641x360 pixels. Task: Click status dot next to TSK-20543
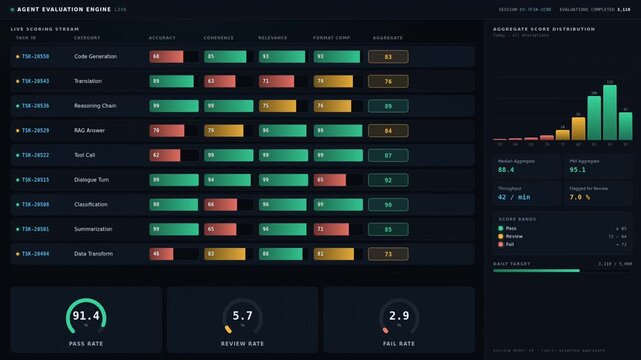pos(18,81)
